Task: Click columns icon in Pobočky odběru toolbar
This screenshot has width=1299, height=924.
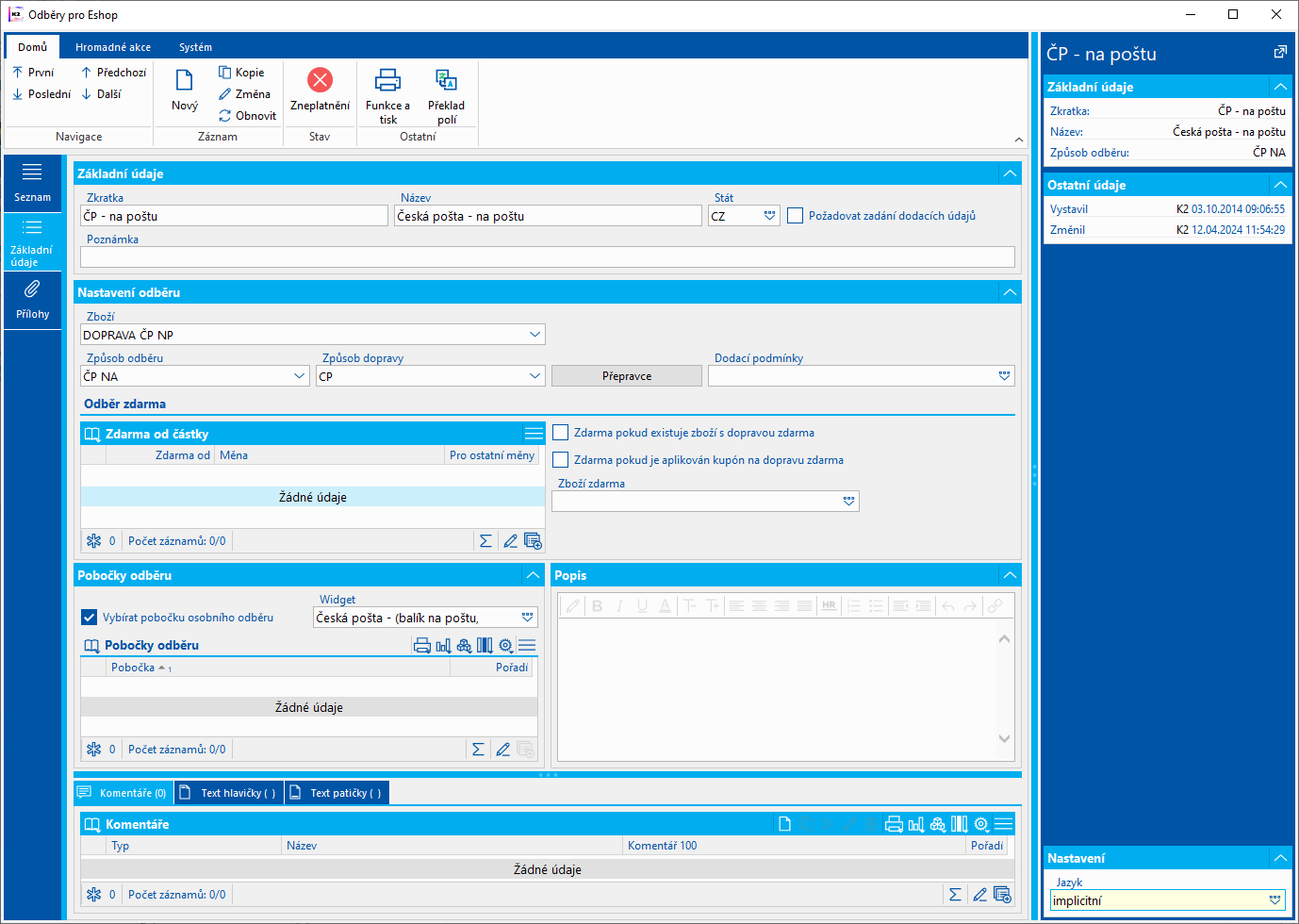Action: coord(485,646)
